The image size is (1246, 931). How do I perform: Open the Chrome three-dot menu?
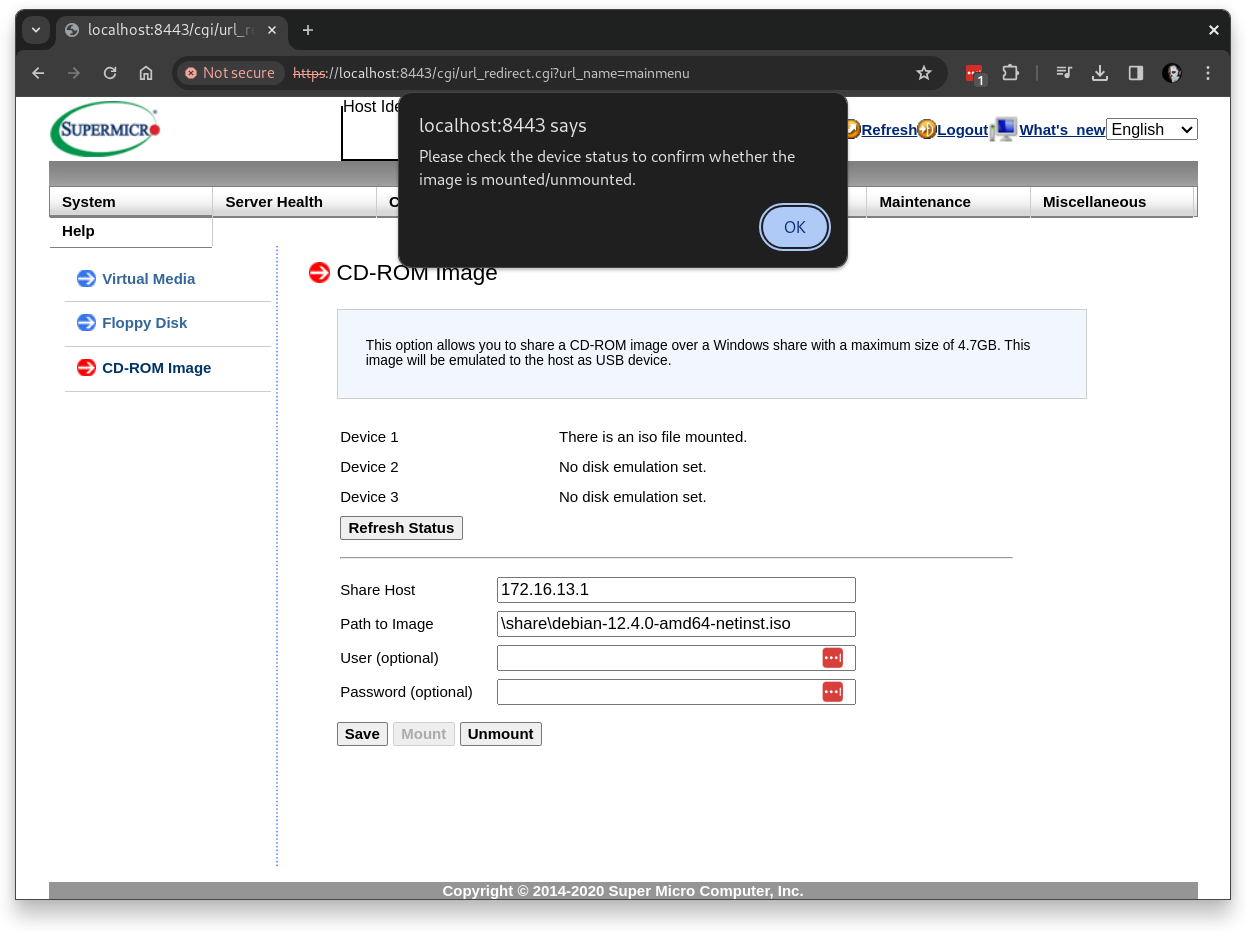pyautogui.click(x=1208, y=73)
